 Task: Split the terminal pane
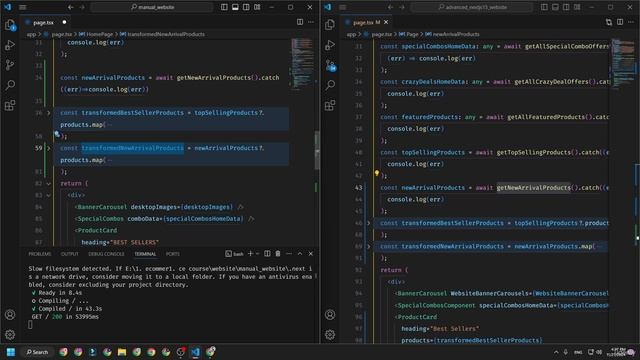point(267,253)
